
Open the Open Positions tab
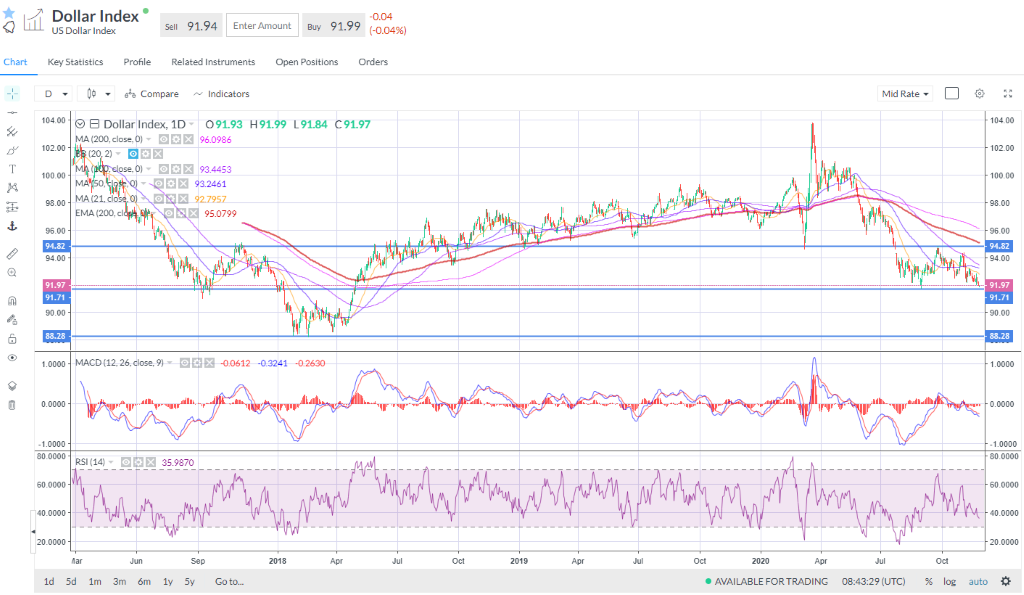point(306,61)
